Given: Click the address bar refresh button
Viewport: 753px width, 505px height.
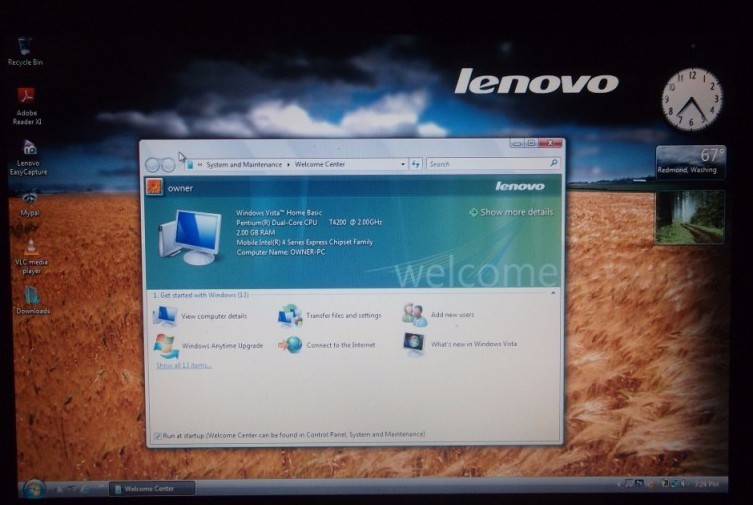Looking at the screenshot, I should 416,164.
